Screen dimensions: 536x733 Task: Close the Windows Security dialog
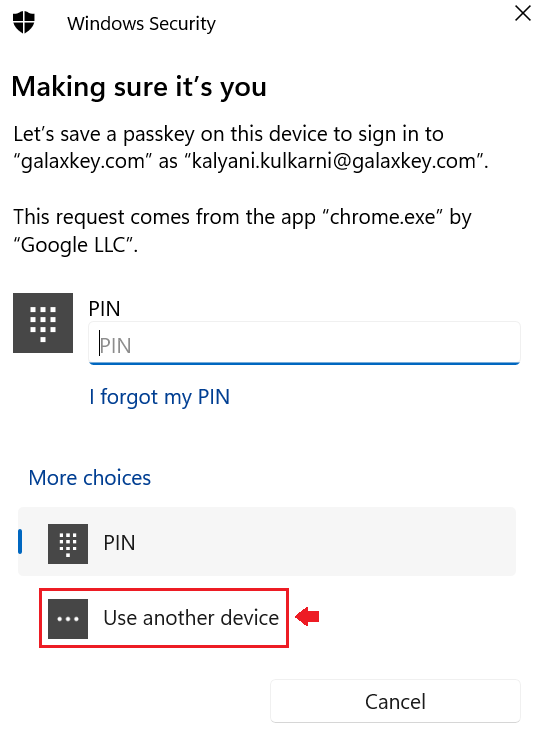(x=523, y=14)
